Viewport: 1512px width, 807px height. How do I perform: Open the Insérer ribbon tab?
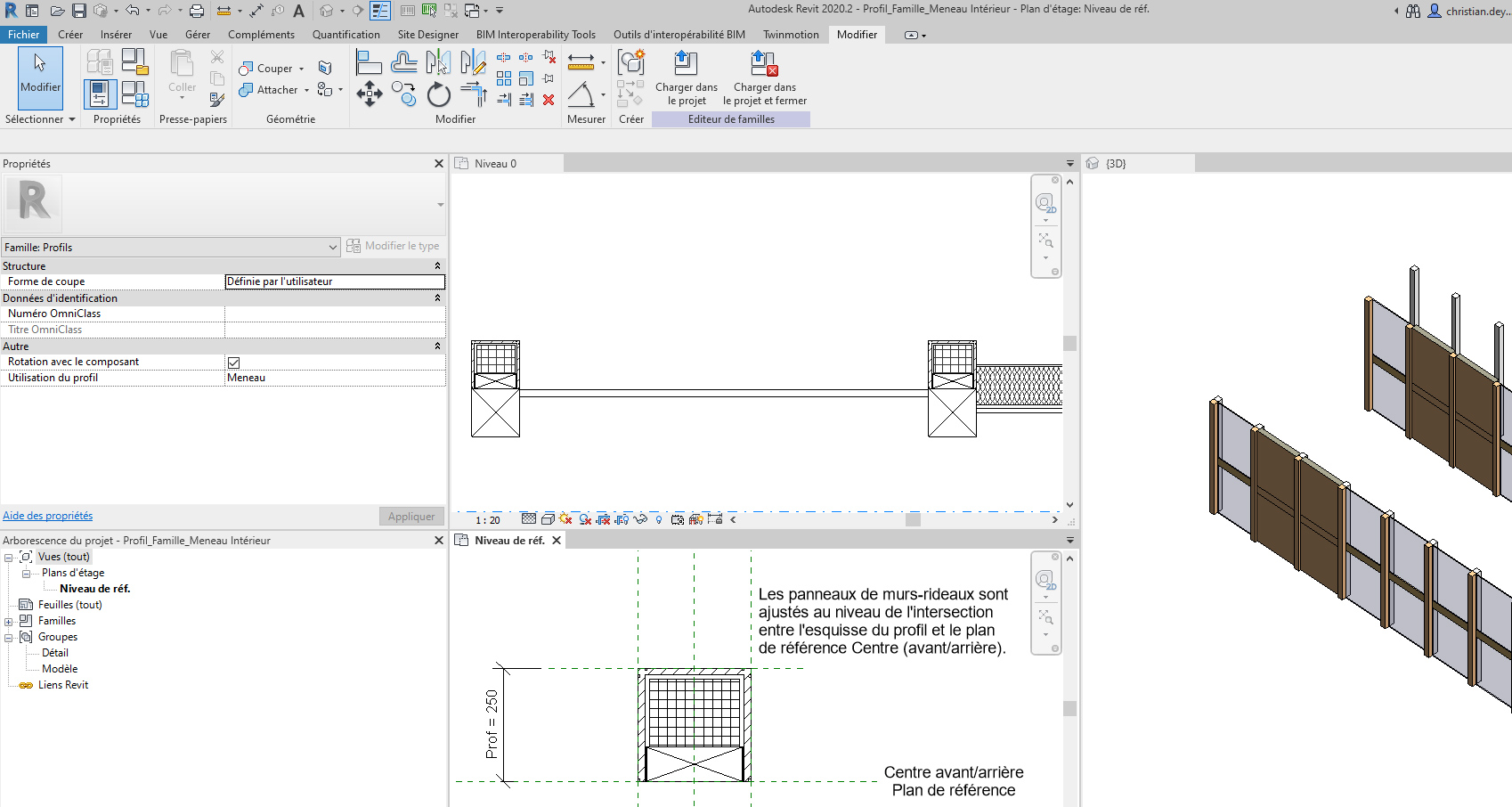click(116, 35)
